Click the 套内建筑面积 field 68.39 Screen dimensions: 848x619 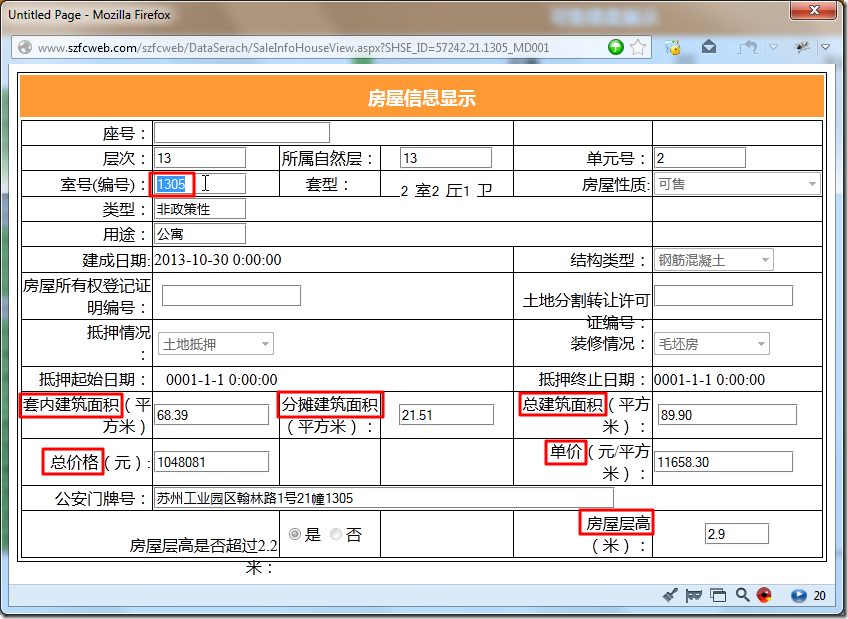click(211, 415)
